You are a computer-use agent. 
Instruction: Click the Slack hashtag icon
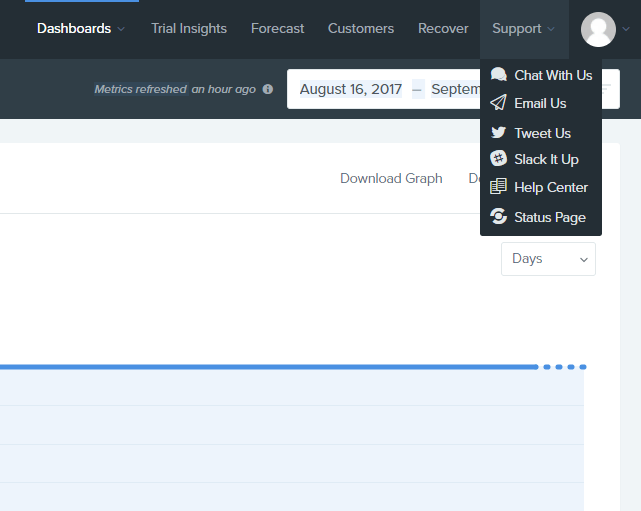pyautogui.click(x=498, y=159)
